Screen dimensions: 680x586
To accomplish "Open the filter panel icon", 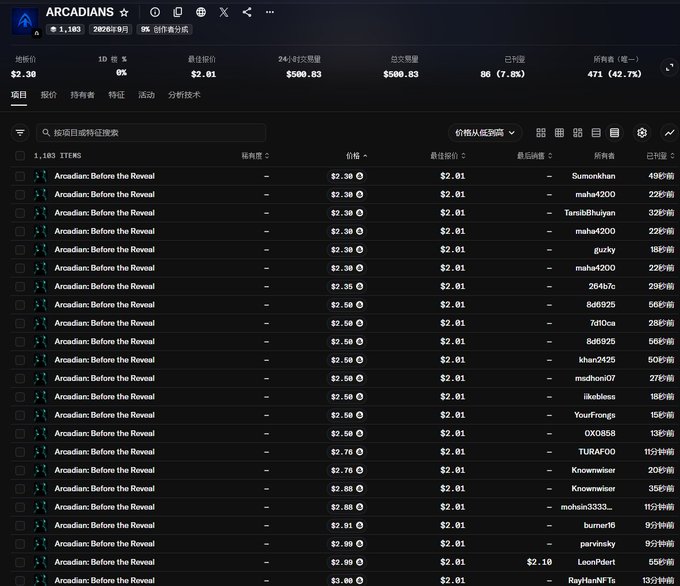I will pos(20,133).
